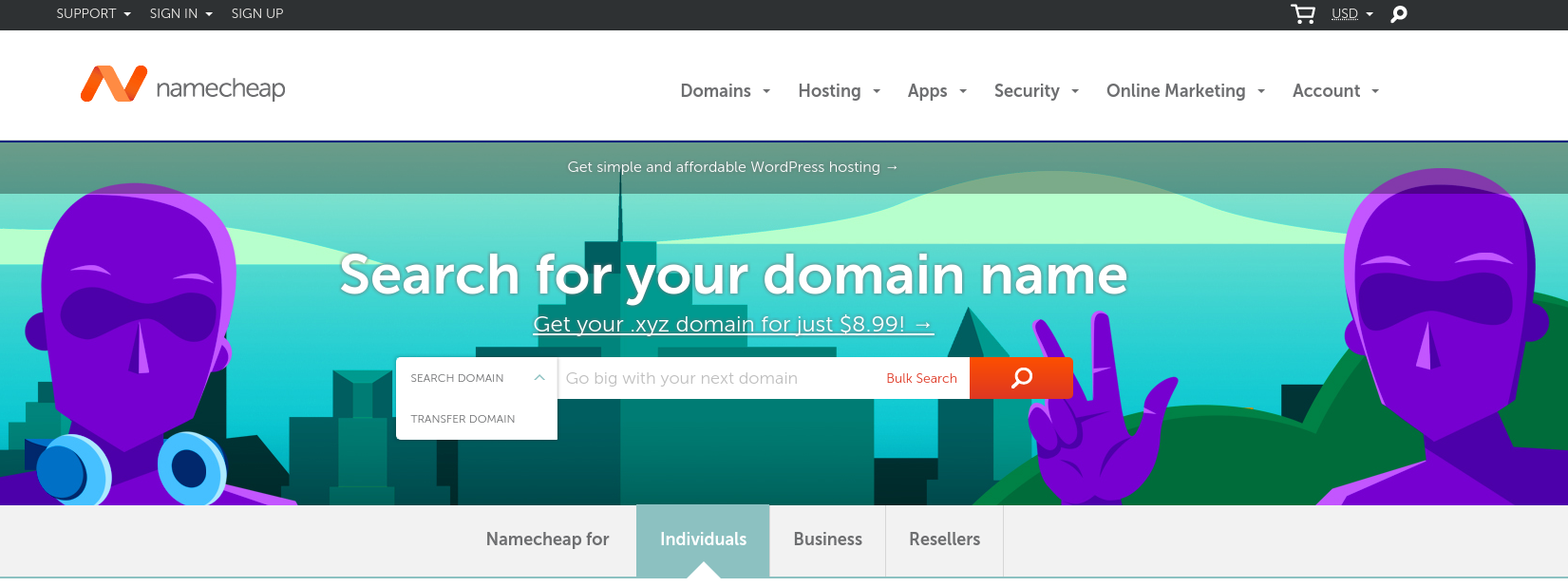This screenshot has width=1568, height=587.
Task: Click the orange domain search button
Action: 1021,378
